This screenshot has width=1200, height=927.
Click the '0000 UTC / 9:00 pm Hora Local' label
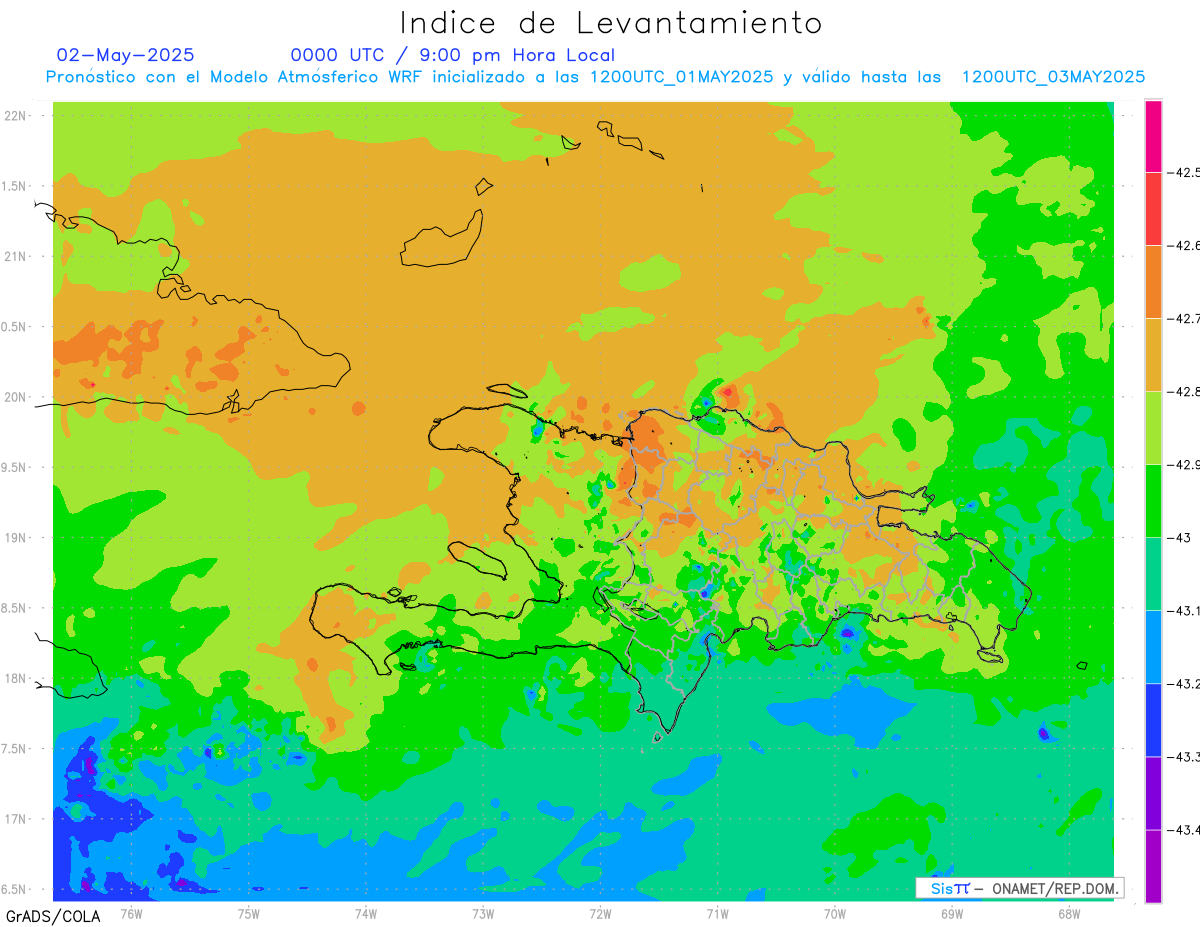pyautogui.click(x=452, y=55)
